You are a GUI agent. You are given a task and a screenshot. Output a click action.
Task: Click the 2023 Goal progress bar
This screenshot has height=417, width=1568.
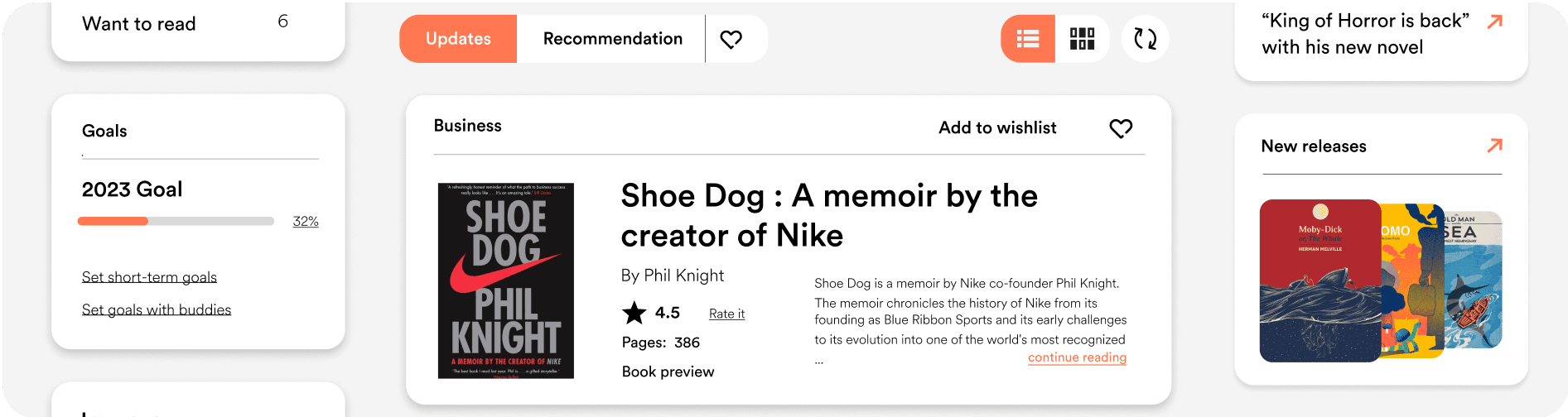point(176,221)
